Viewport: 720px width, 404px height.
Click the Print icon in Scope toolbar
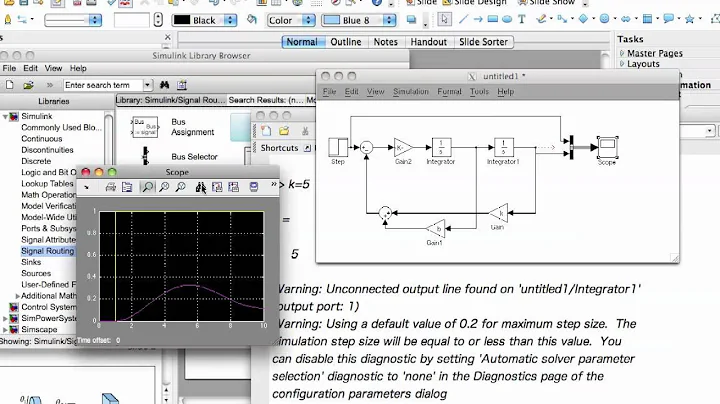110,187
